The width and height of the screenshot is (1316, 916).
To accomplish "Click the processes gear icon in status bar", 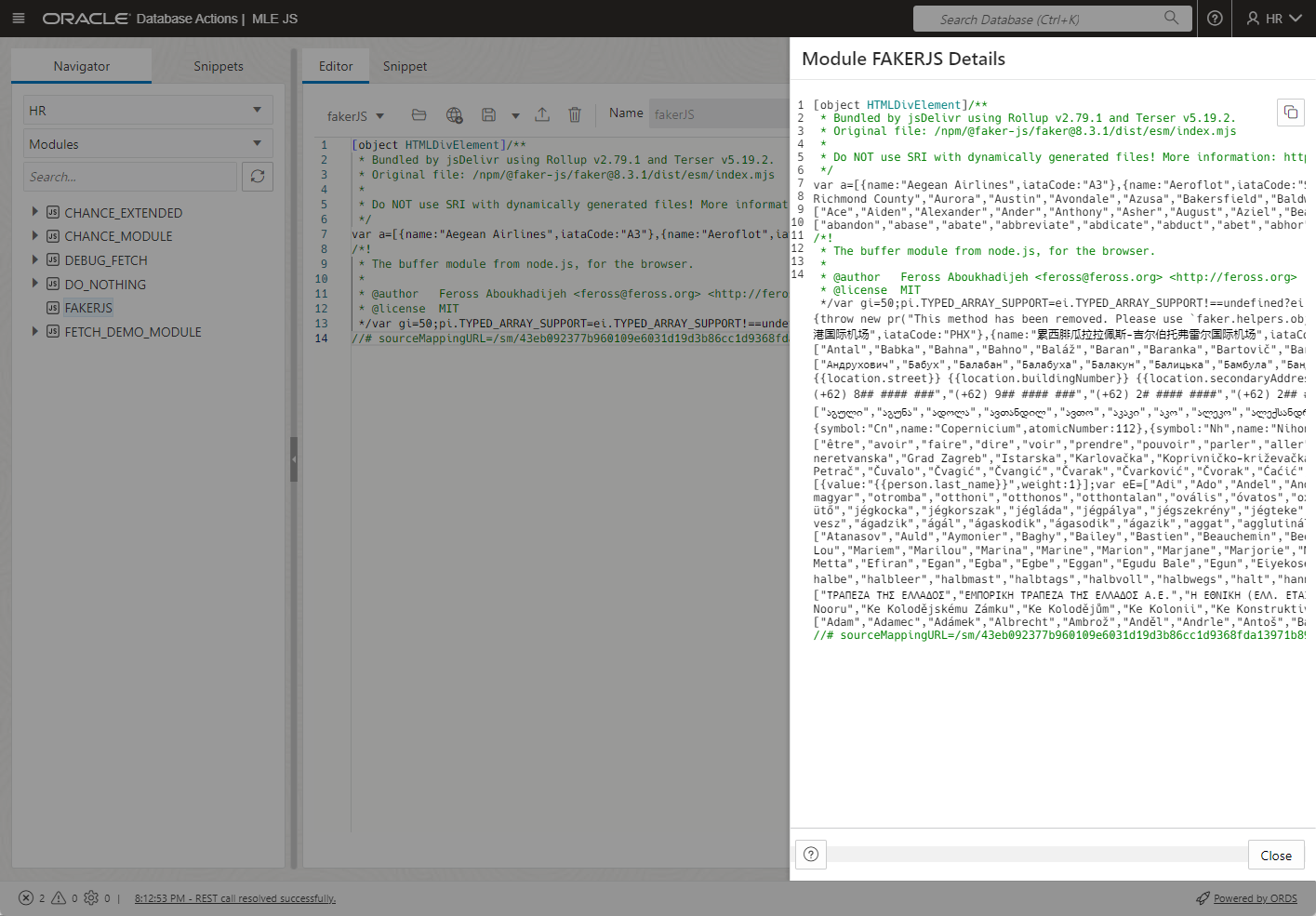I will coord(91,897).
